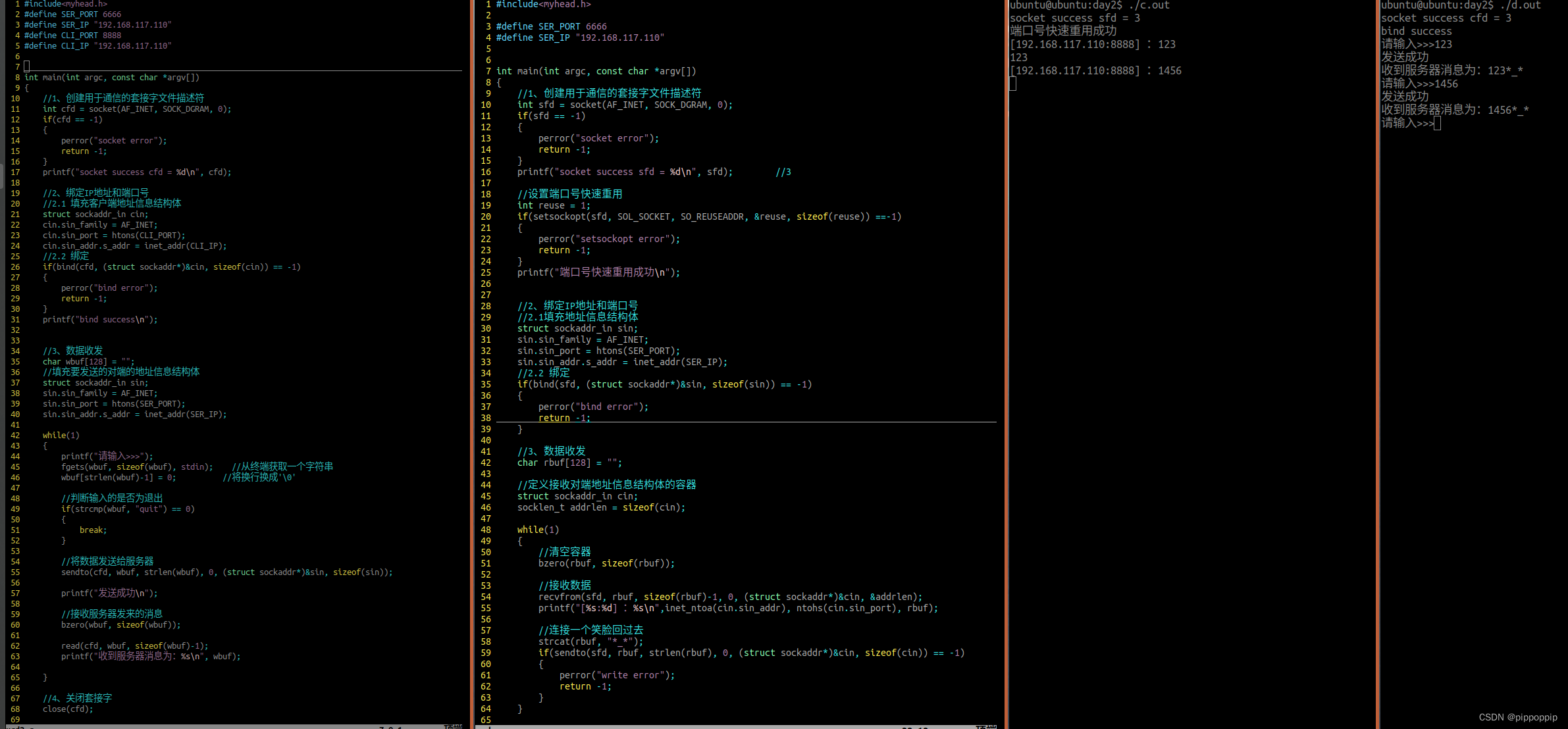
Task: Click the fgets(wbuf, sizeof(wbuf), stdin) line
Action: coord(137,467)
